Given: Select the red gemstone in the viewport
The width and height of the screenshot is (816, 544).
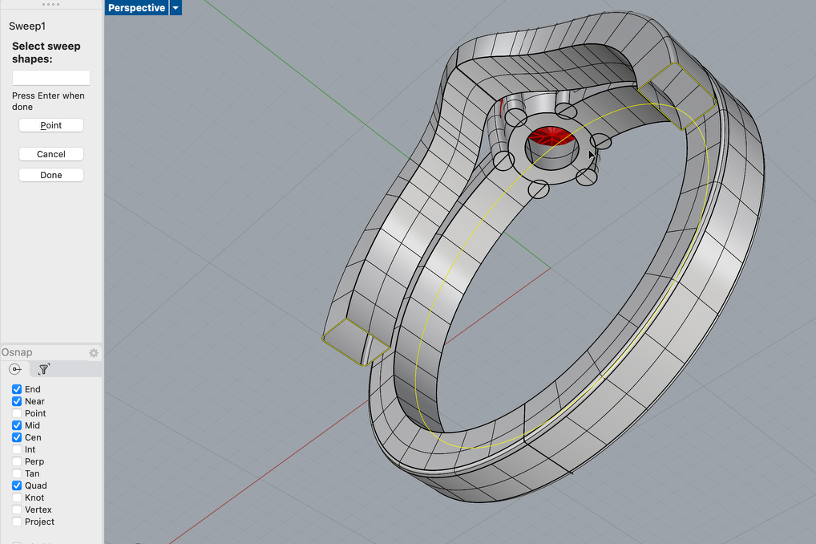Looking at the screenshot, I should (551, 137).
